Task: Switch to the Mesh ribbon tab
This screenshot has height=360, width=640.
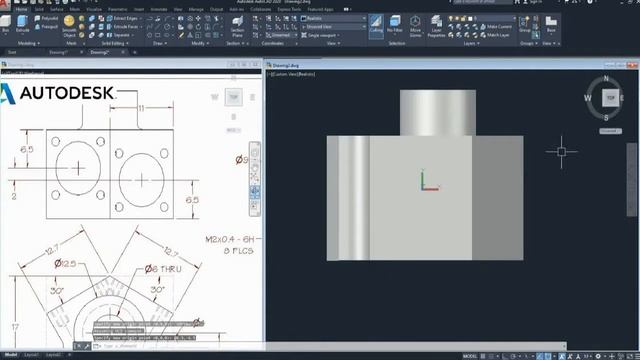Action: point(75,9)
